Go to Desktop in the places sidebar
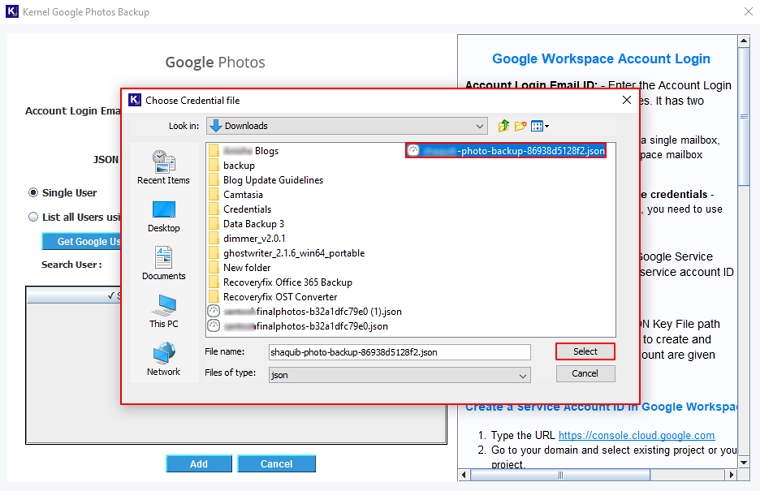Viewport: 760px width, 491px height. [x=163, y=215]
